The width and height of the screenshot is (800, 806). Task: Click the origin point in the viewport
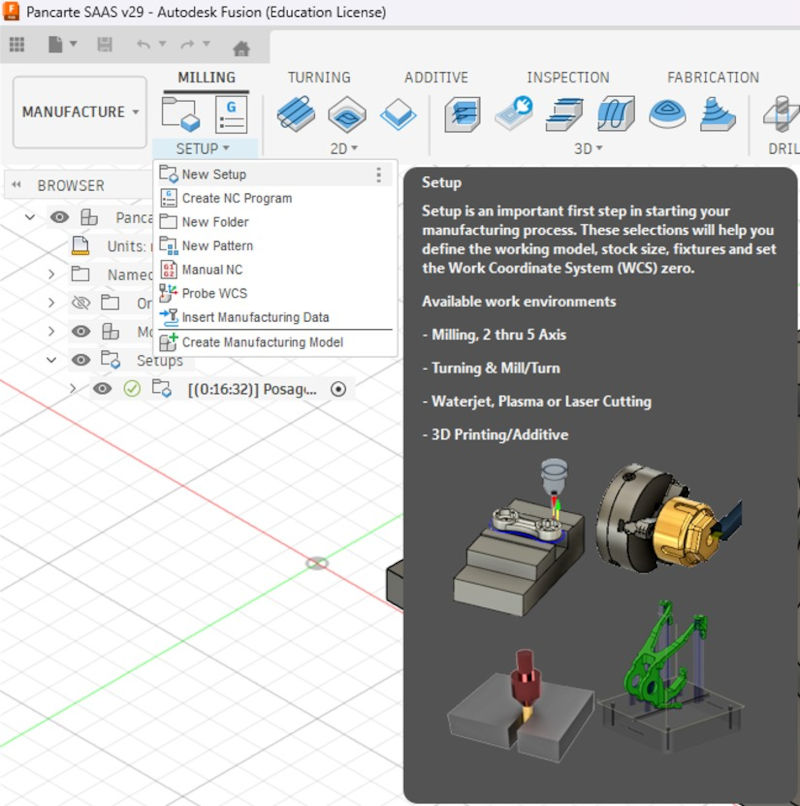click(x=317, y=563)
